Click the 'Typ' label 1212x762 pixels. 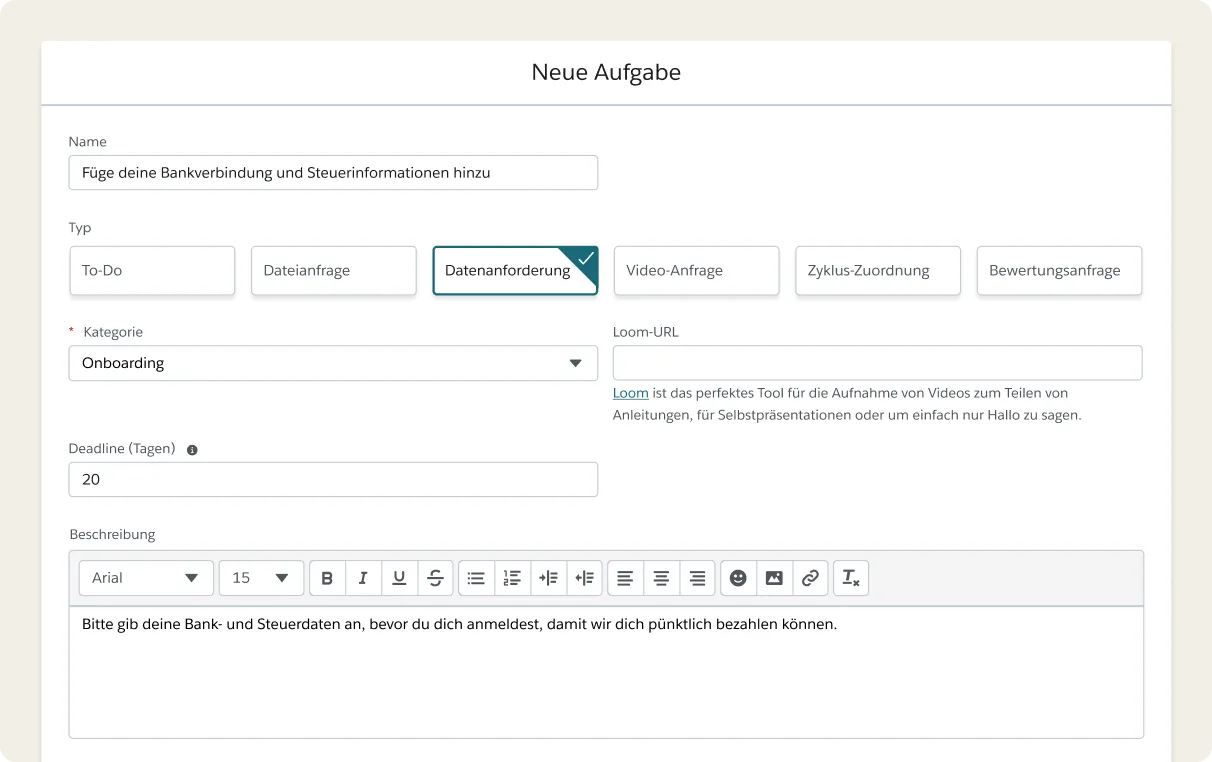80,228
